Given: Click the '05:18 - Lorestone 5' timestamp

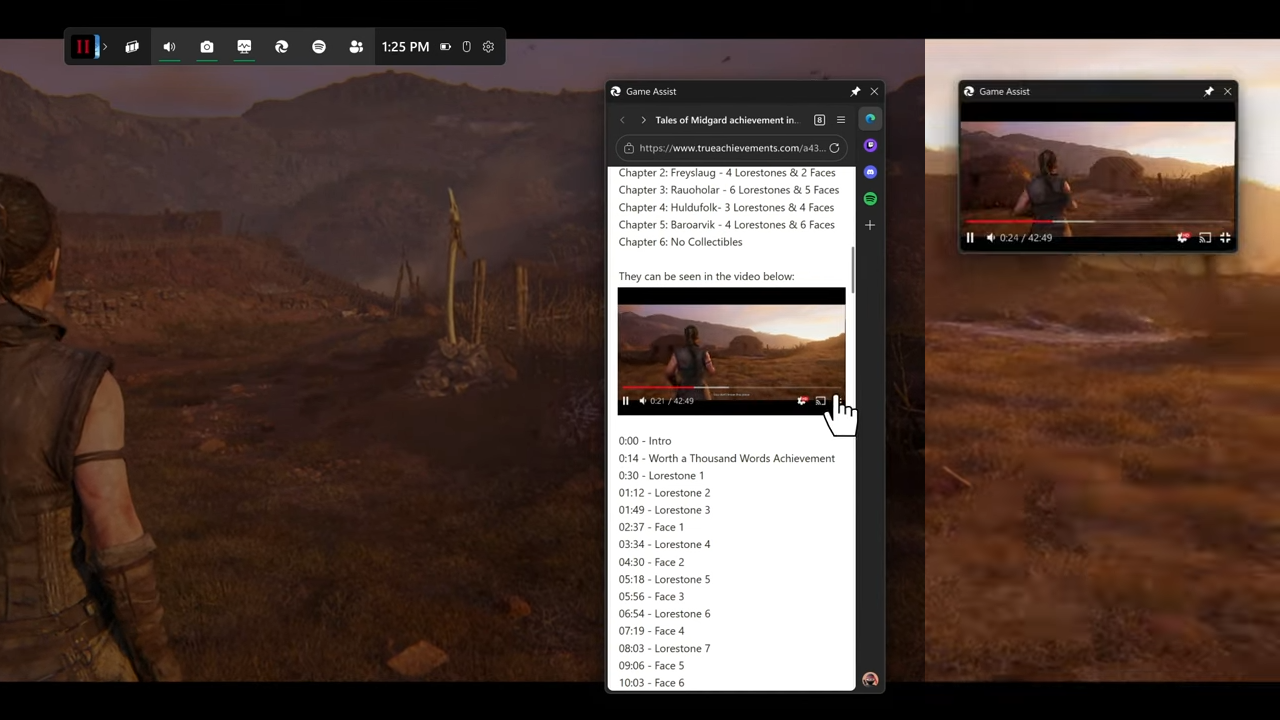Looking at the screenshot, I should click(664, 579).
